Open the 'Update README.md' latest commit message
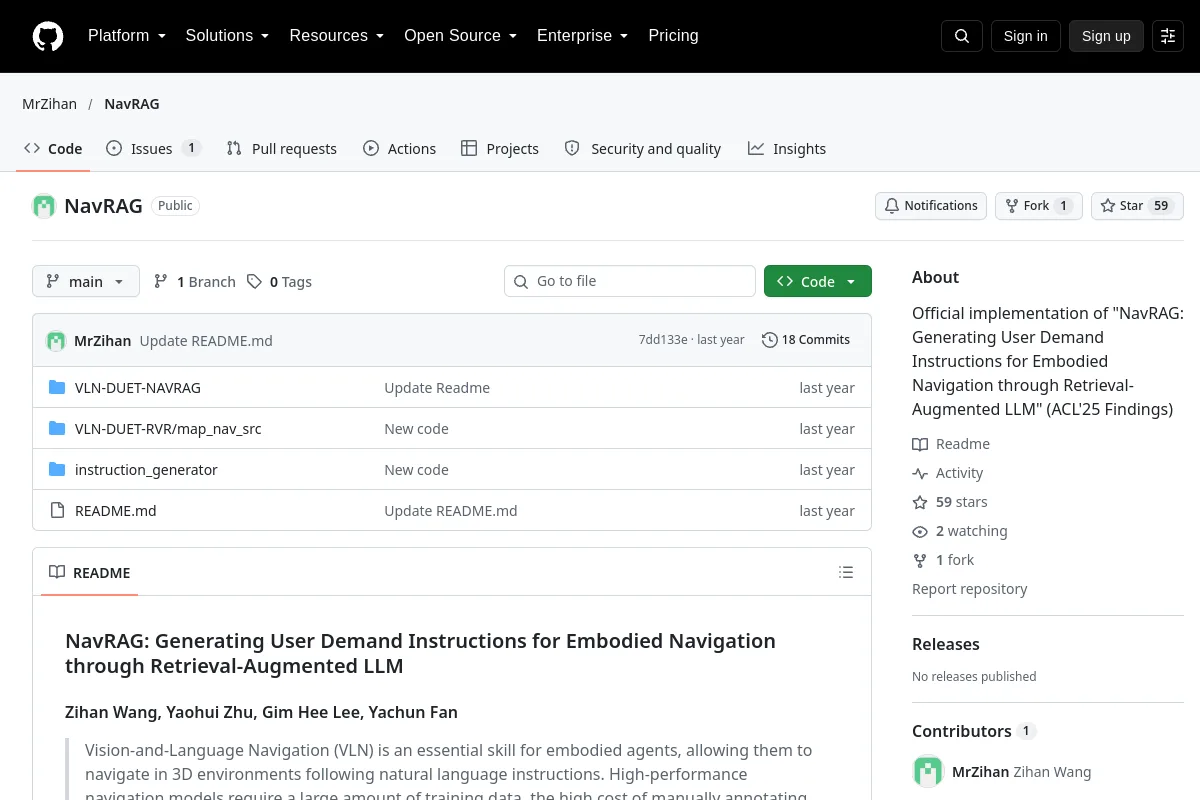 click(206, 341)
